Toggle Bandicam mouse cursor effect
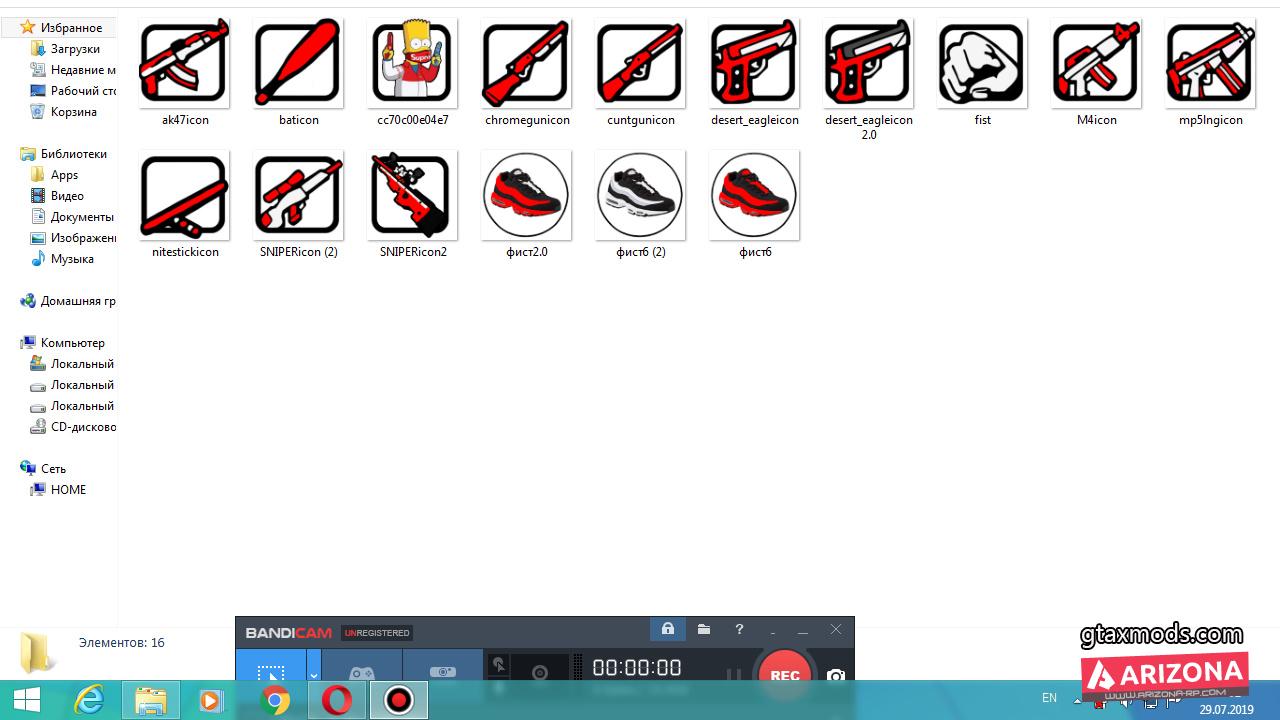Screen dimensions: 1280x720 click(499, 666)
